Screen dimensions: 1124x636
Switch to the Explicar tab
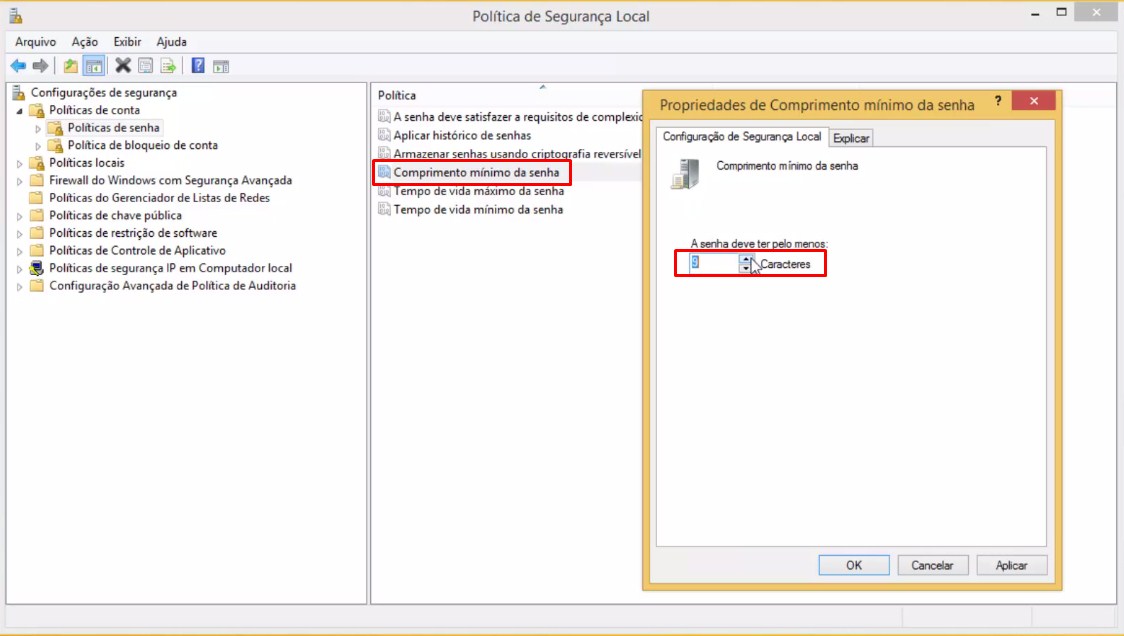[x=851, y=138]
